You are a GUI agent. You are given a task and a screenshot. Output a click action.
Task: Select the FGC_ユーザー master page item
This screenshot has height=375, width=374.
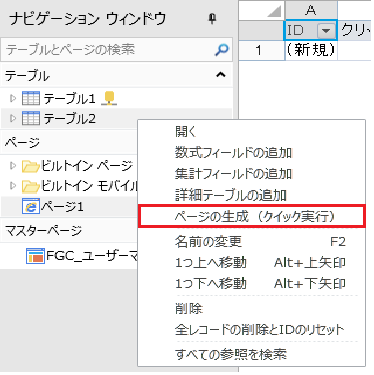92,256
